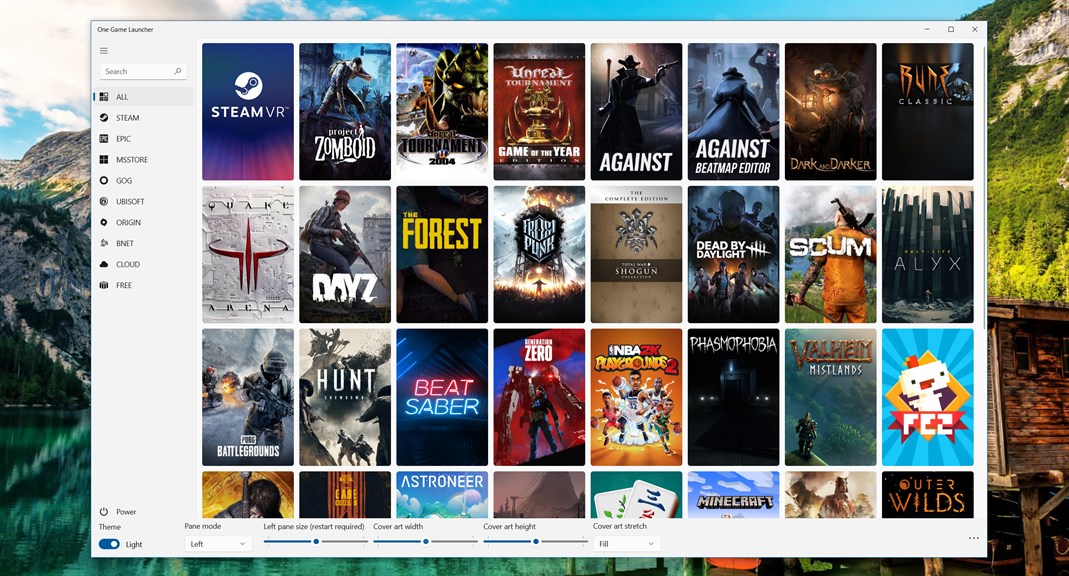Viewport: 1069px width, 576px height.
Task: Maximize the One Game Launcher window
Action: (950, 29)
